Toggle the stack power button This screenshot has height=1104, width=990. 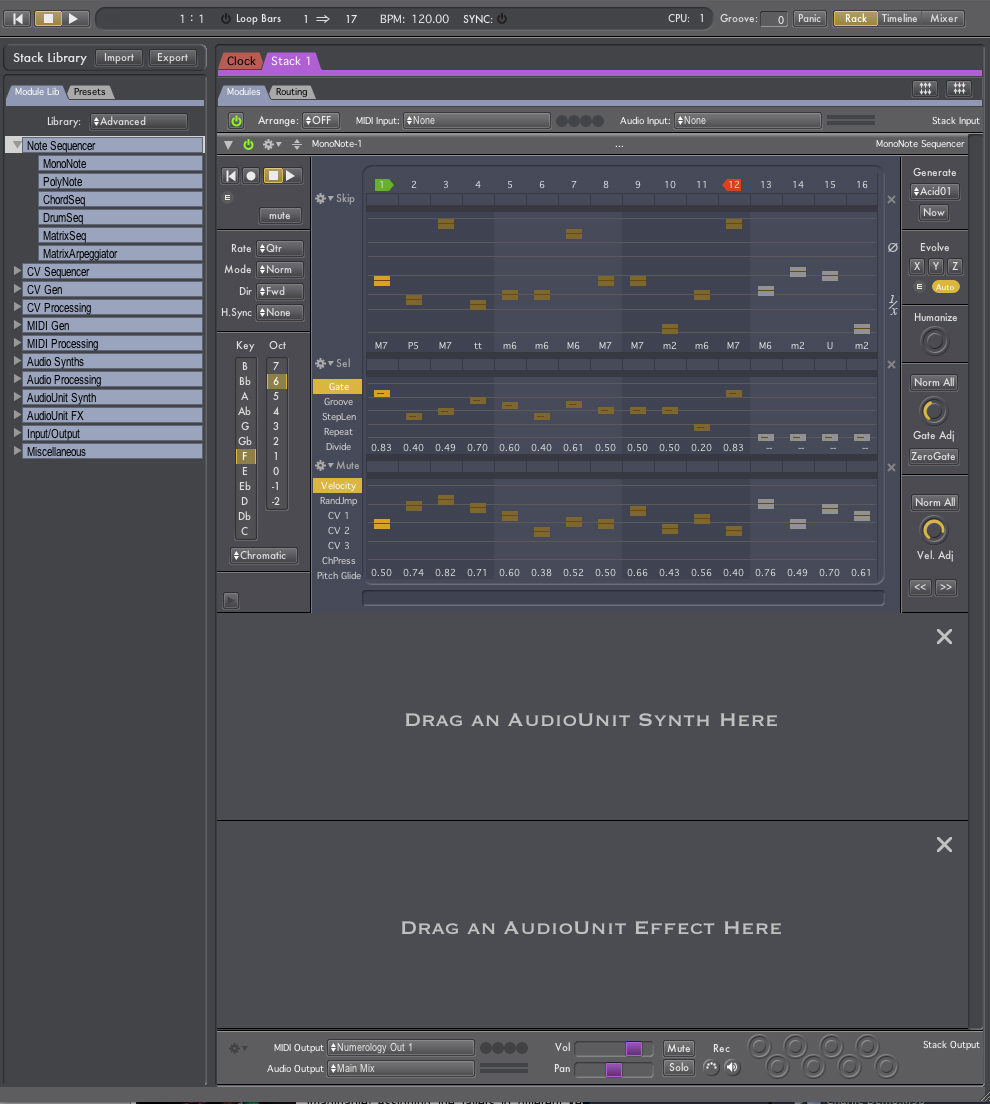click(x=236, y=121)
